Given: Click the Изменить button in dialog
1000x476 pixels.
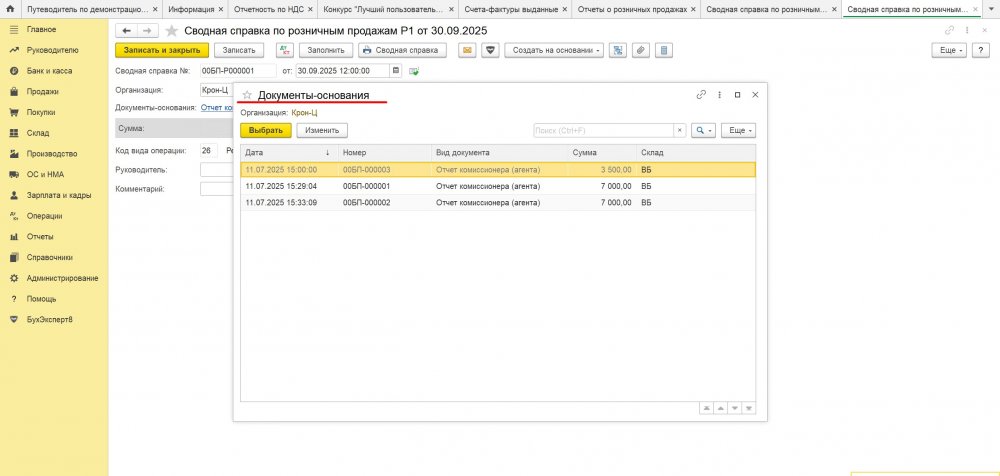Looking at the screenshot, I should tap(321, 130).
